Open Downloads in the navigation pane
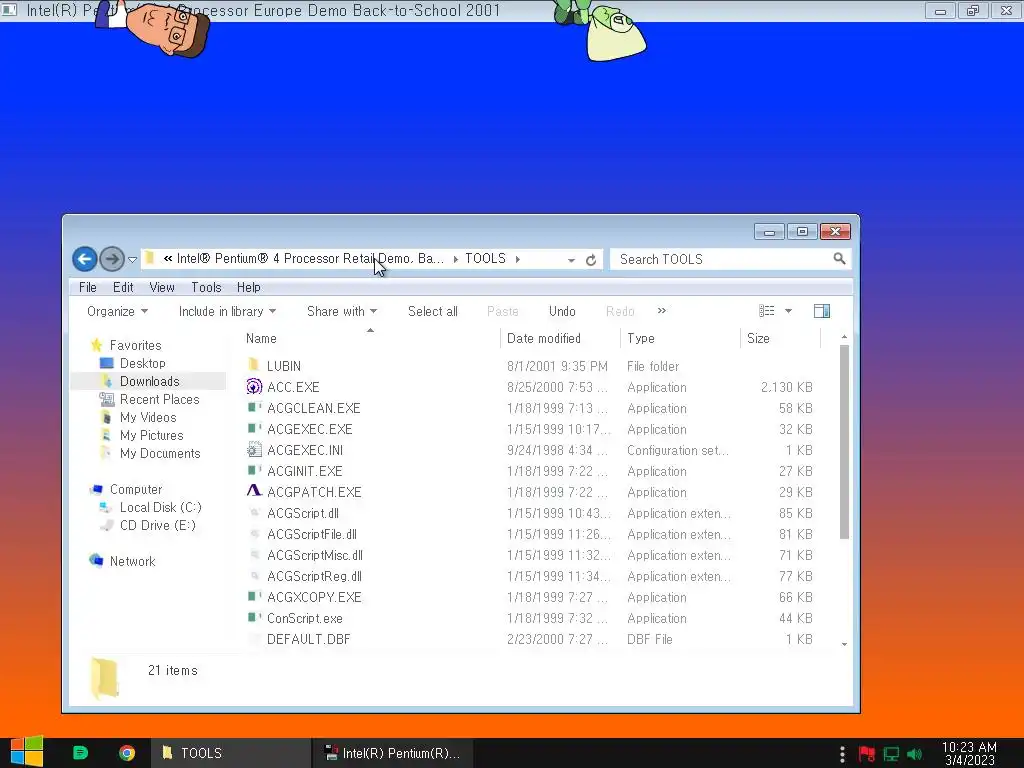Image resolution: width=1024 pixels, height=768 pixels. [x=149, y=381]
